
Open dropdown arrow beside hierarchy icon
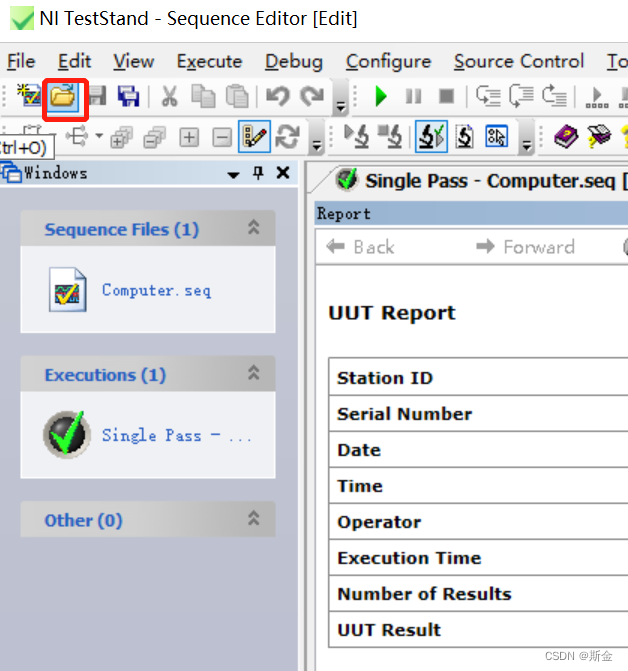pyautogui.click(x=99, y=136)
